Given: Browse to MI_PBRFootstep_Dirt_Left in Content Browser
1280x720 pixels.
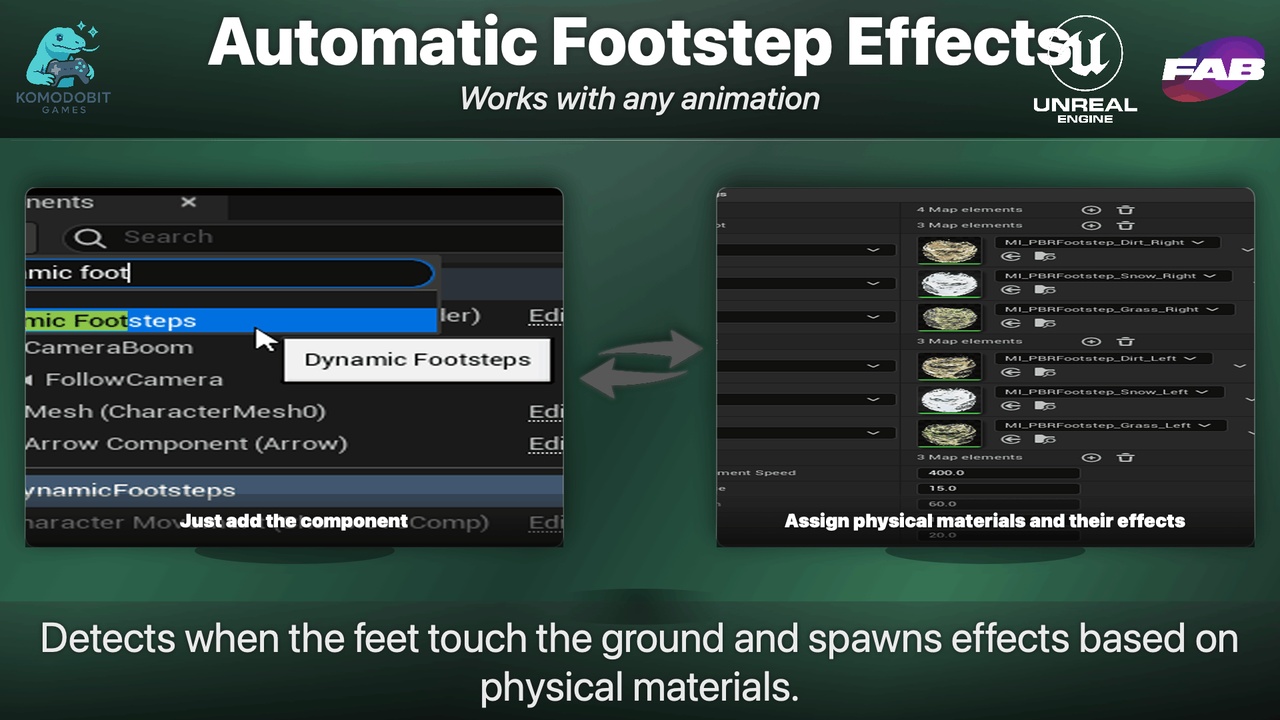Looking at the screenshot, I should click(x=1045, y=372).
